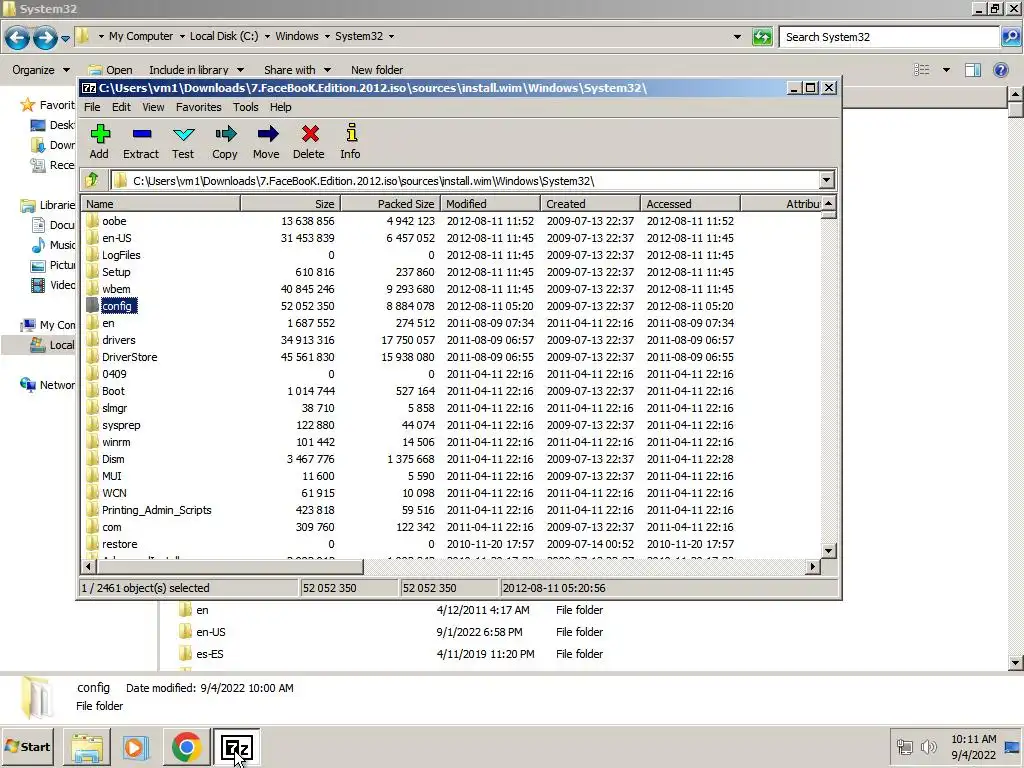
Task: Click the Open button in Explorer toolbar
Action: coord(110,70)
